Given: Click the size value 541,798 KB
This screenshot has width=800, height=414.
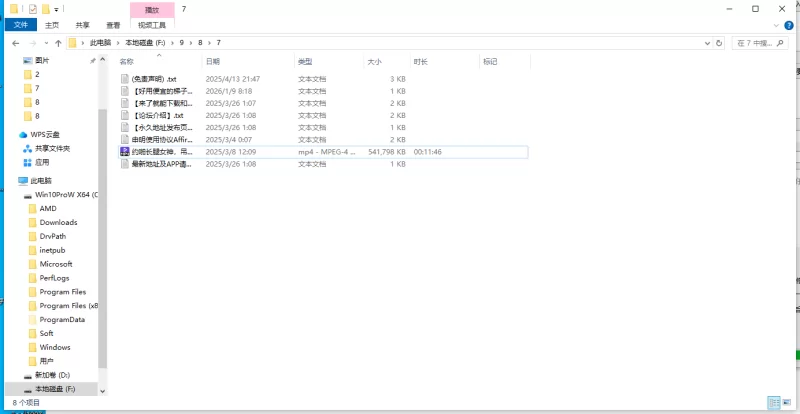Looking at the screenshot, I should (387, 152).
